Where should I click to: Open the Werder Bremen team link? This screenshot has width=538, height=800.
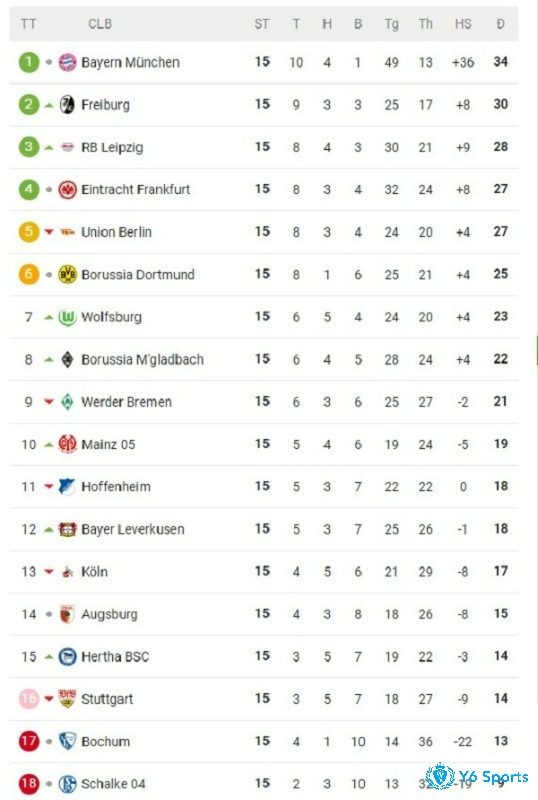click(127, 402)
